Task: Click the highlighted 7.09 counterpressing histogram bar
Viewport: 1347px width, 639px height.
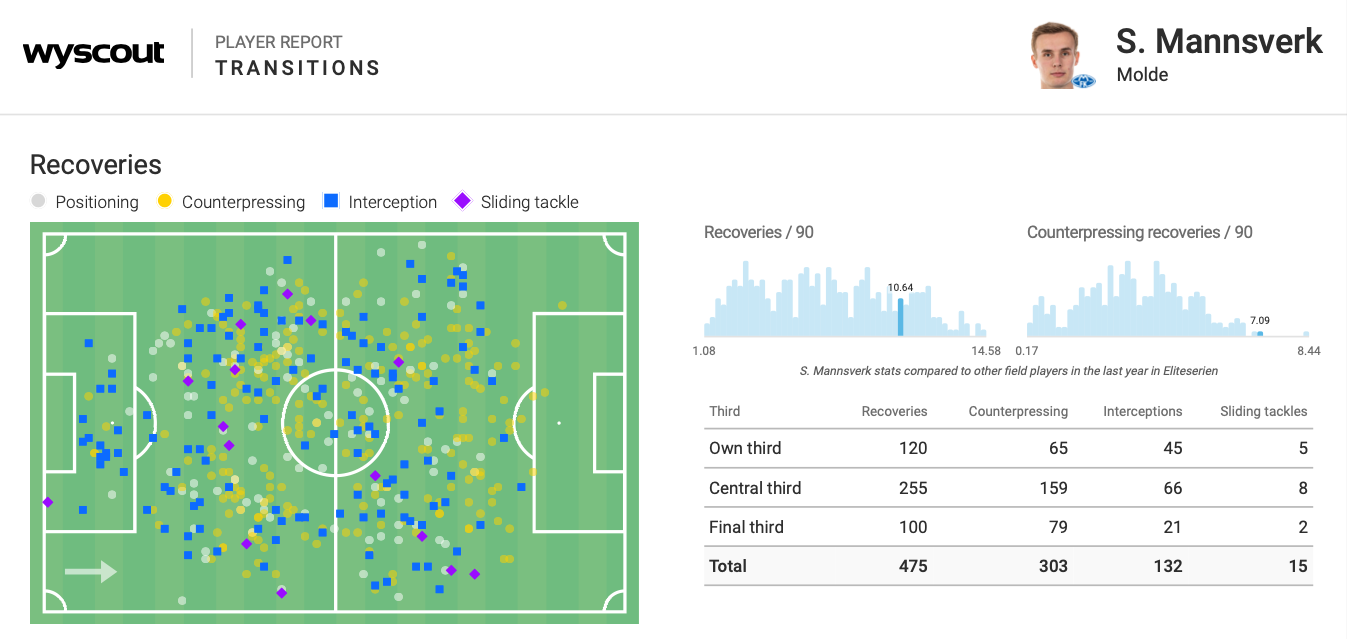Action: (1259, 334)
